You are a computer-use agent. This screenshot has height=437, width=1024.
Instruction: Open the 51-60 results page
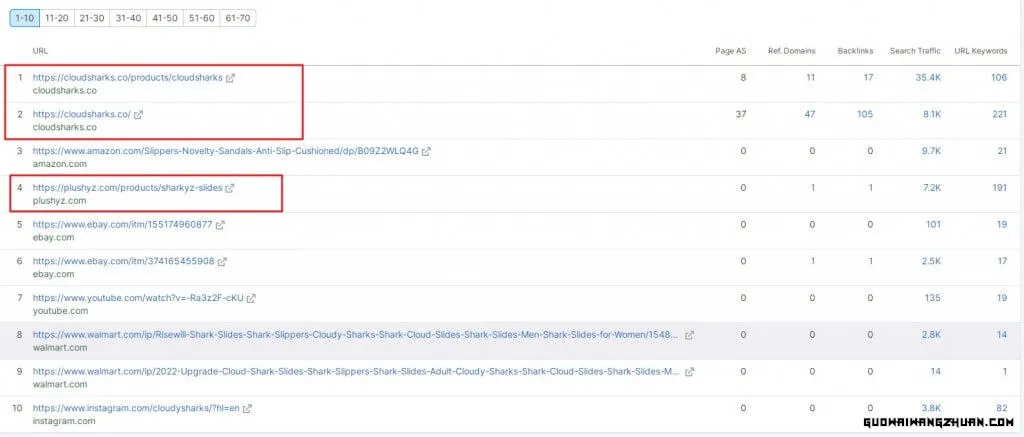(x=201, y=18)
